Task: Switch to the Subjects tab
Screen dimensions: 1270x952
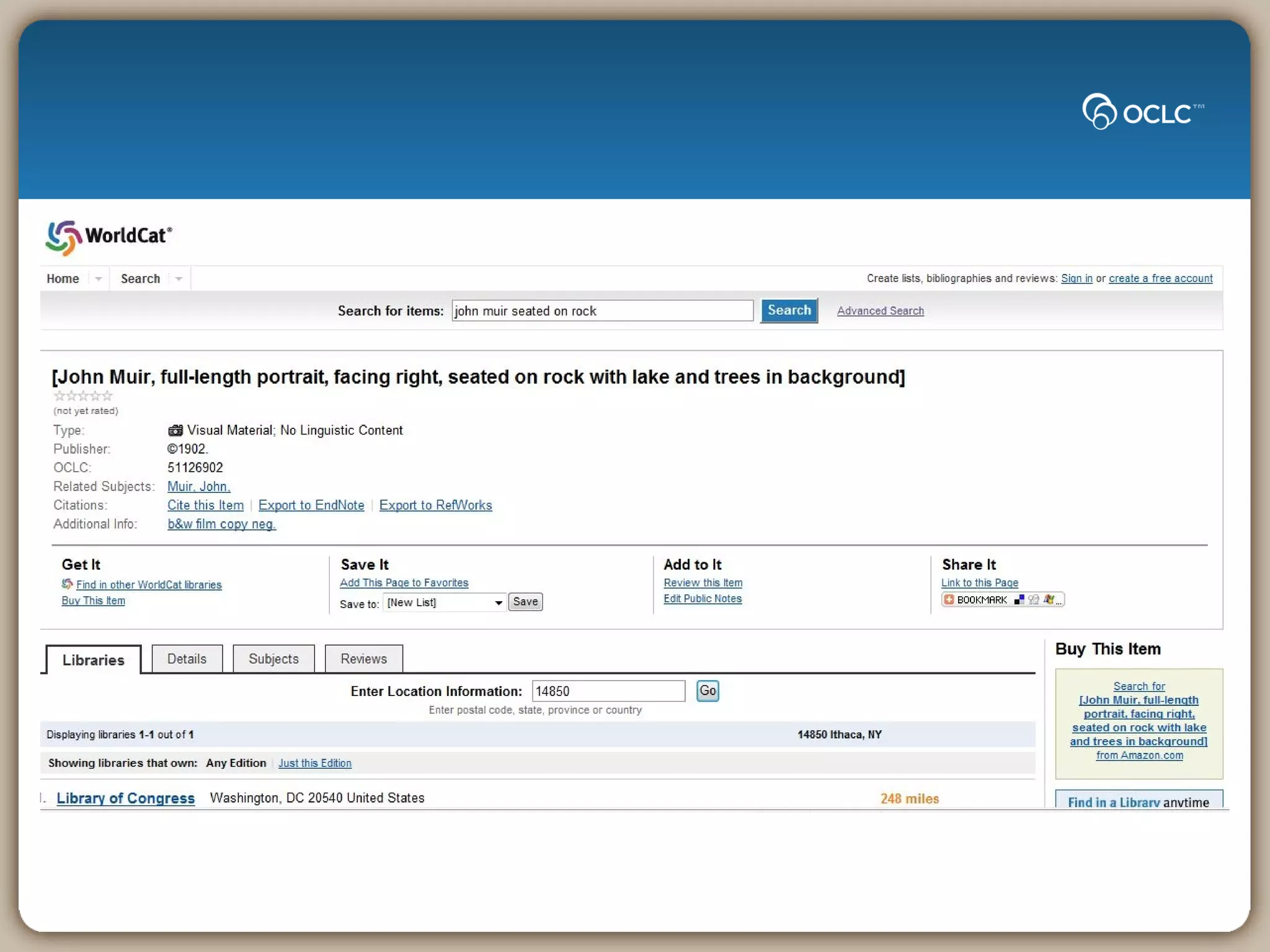Action: [273, 659]
